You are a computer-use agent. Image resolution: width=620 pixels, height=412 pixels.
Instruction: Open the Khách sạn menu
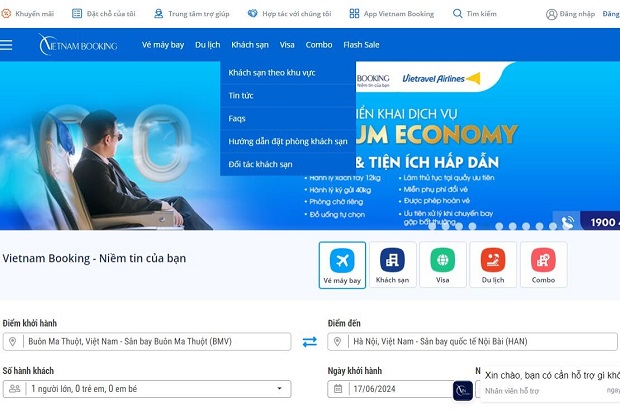pyautogui.click(x=250, y=45)
